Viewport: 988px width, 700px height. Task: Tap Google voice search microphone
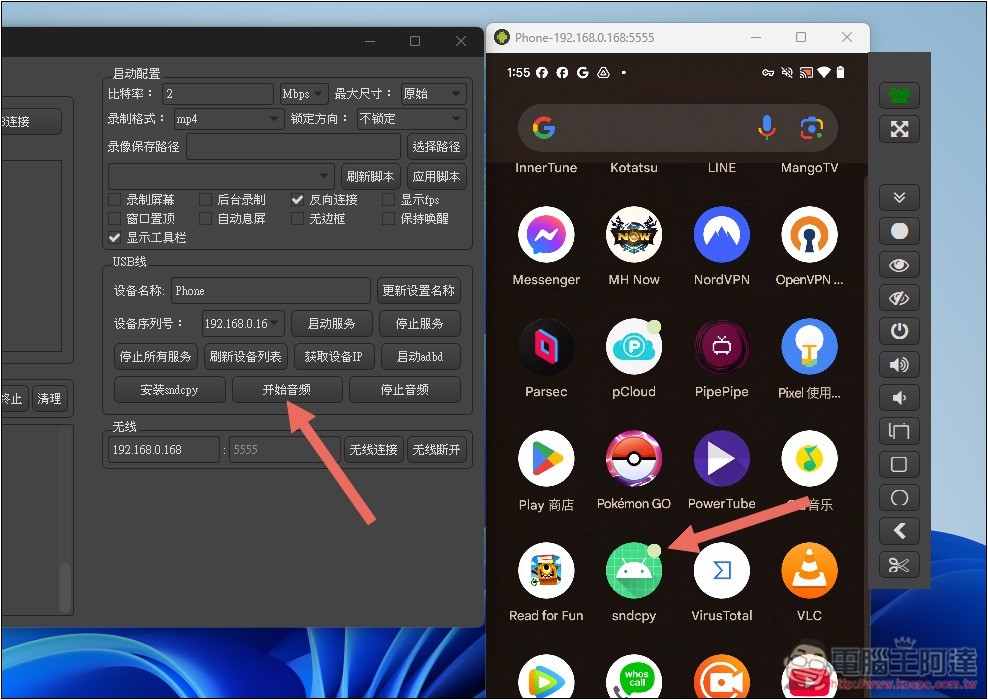(766, 128)
